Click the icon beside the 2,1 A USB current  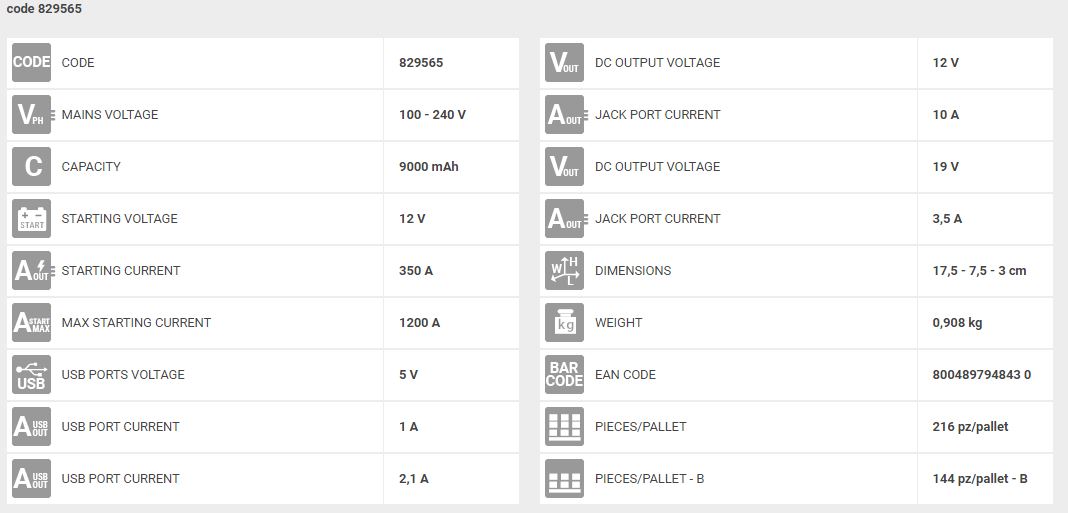[x=31, y=479]
